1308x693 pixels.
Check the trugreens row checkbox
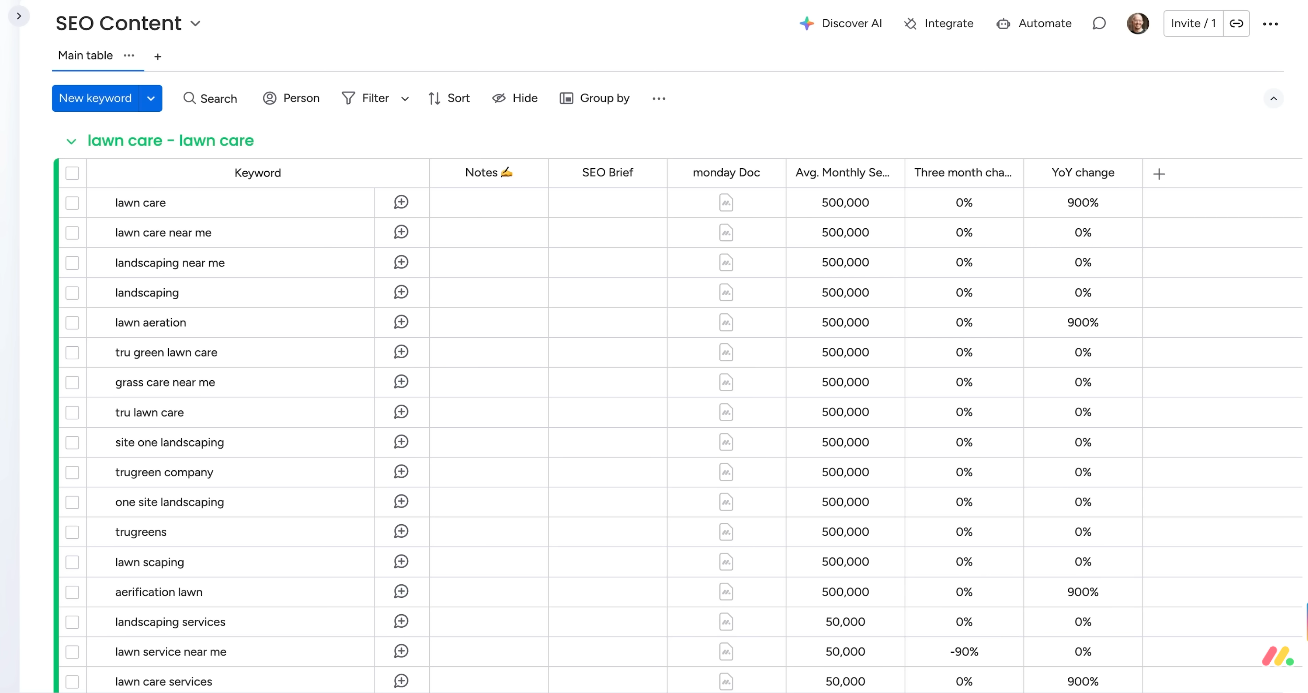(72, 533)
